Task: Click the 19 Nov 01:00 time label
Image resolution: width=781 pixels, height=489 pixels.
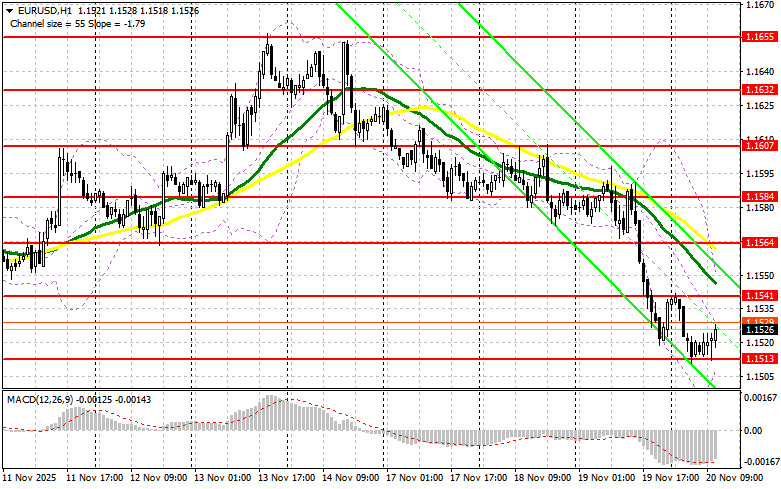Action: tap(607, 478)
